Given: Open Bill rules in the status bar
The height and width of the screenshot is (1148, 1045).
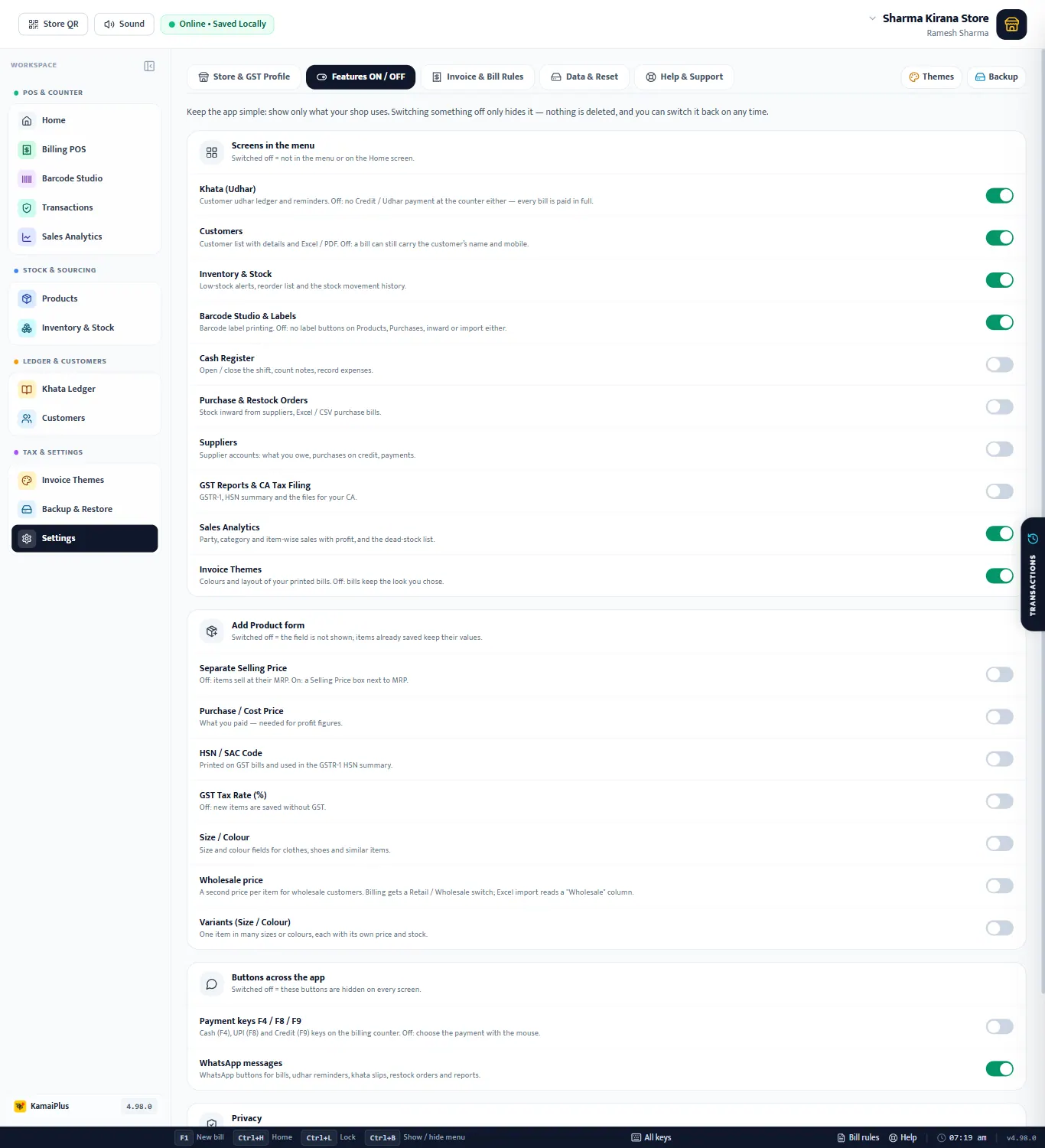Looking at the screenshot, I should coord(858,1137).
